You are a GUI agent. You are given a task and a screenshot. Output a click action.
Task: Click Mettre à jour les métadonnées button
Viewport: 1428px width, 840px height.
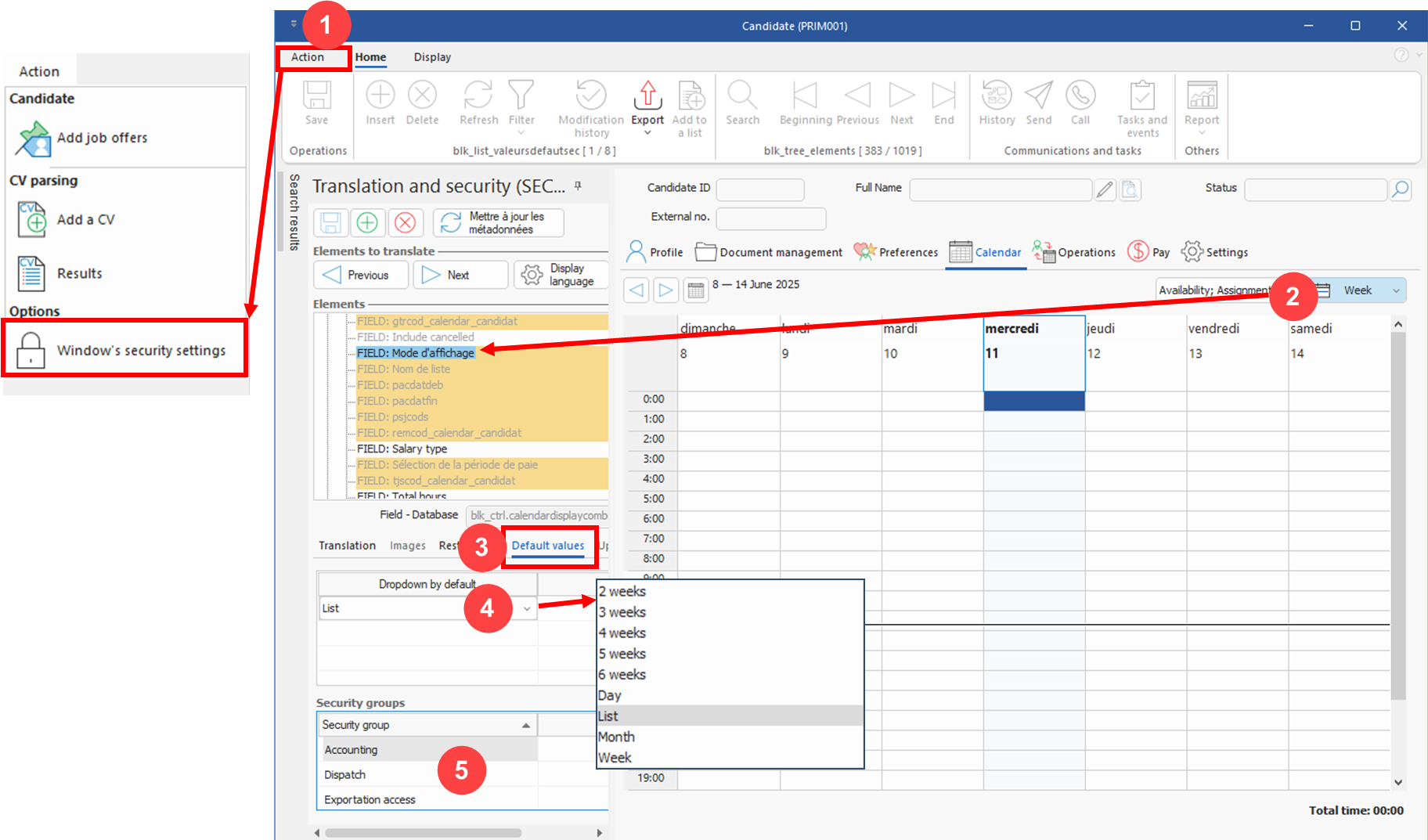499,223
